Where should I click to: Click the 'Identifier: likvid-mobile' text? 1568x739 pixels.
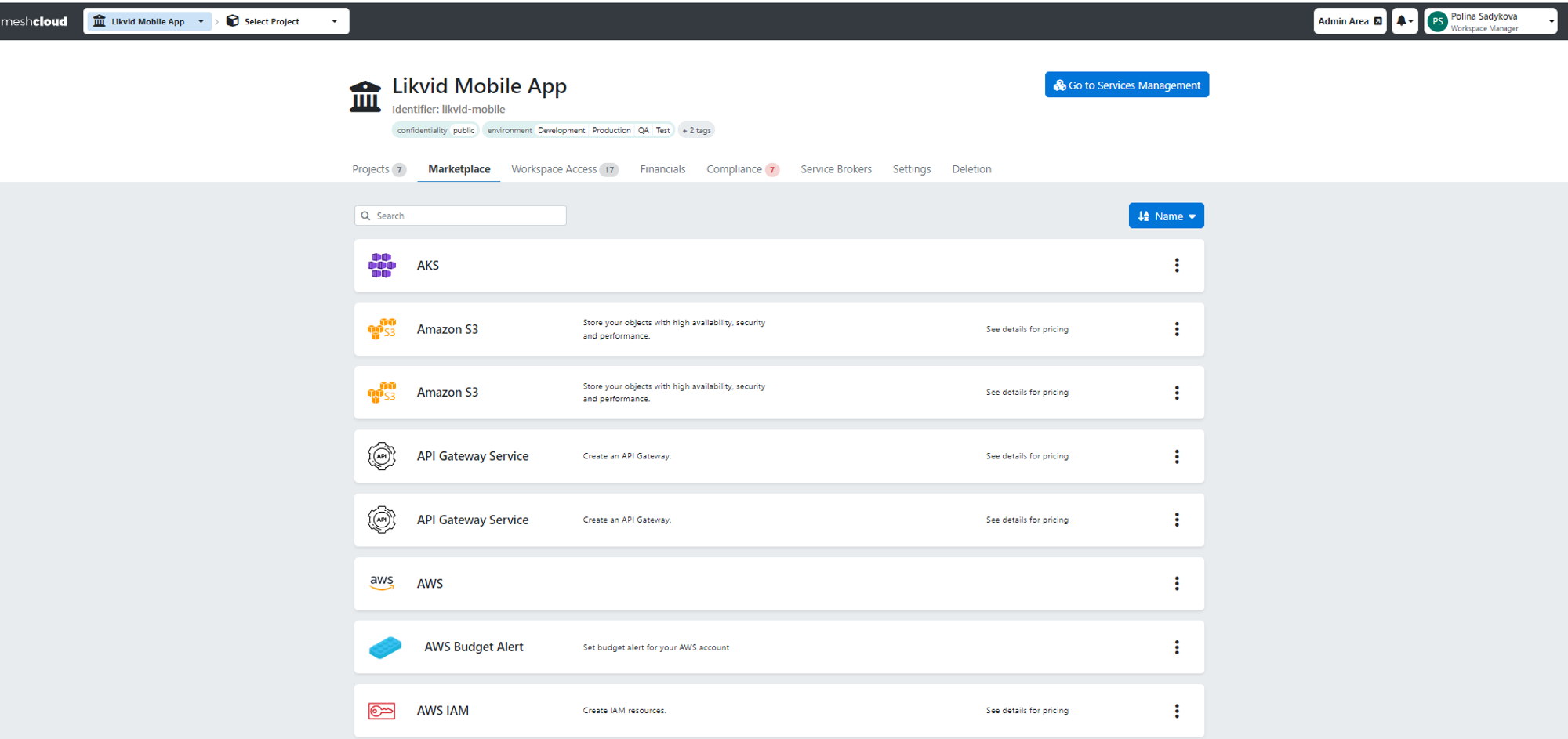448,110
